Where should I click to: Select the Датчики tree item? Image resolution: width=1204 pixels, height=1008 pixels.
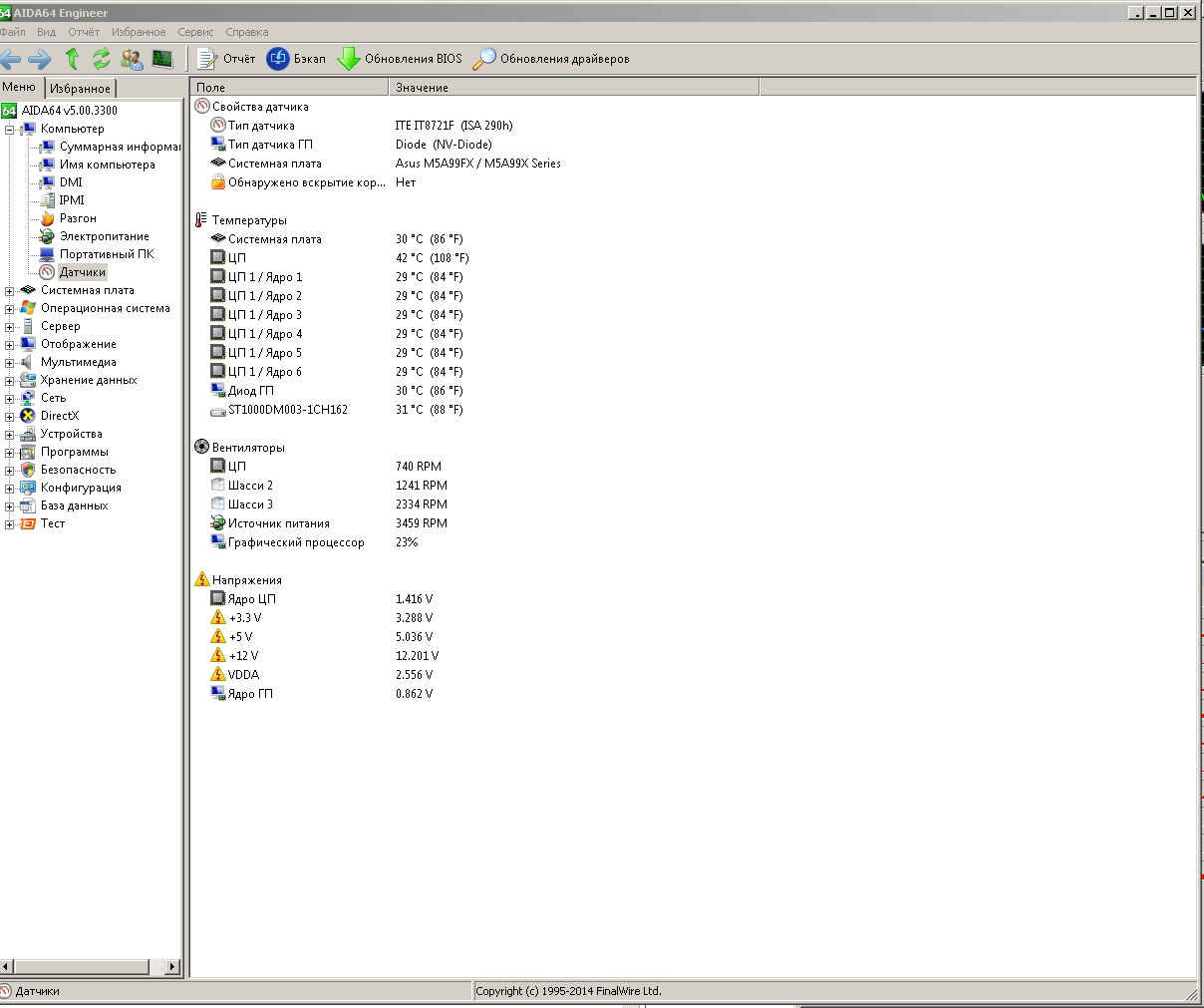[x=82, y=272]
